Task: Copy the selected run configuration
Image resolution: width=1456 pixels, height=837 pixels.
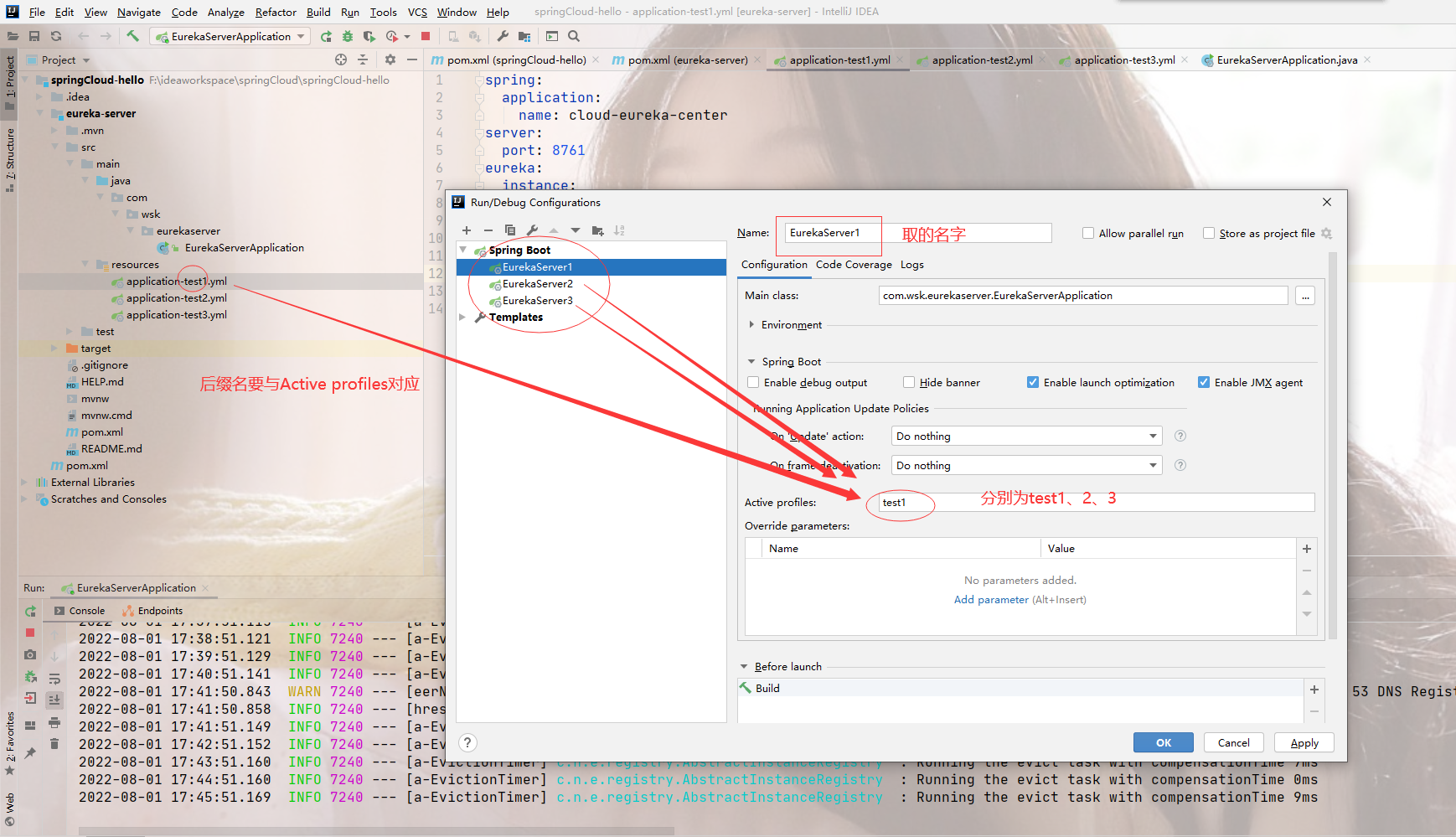Action: click(510, 230)
